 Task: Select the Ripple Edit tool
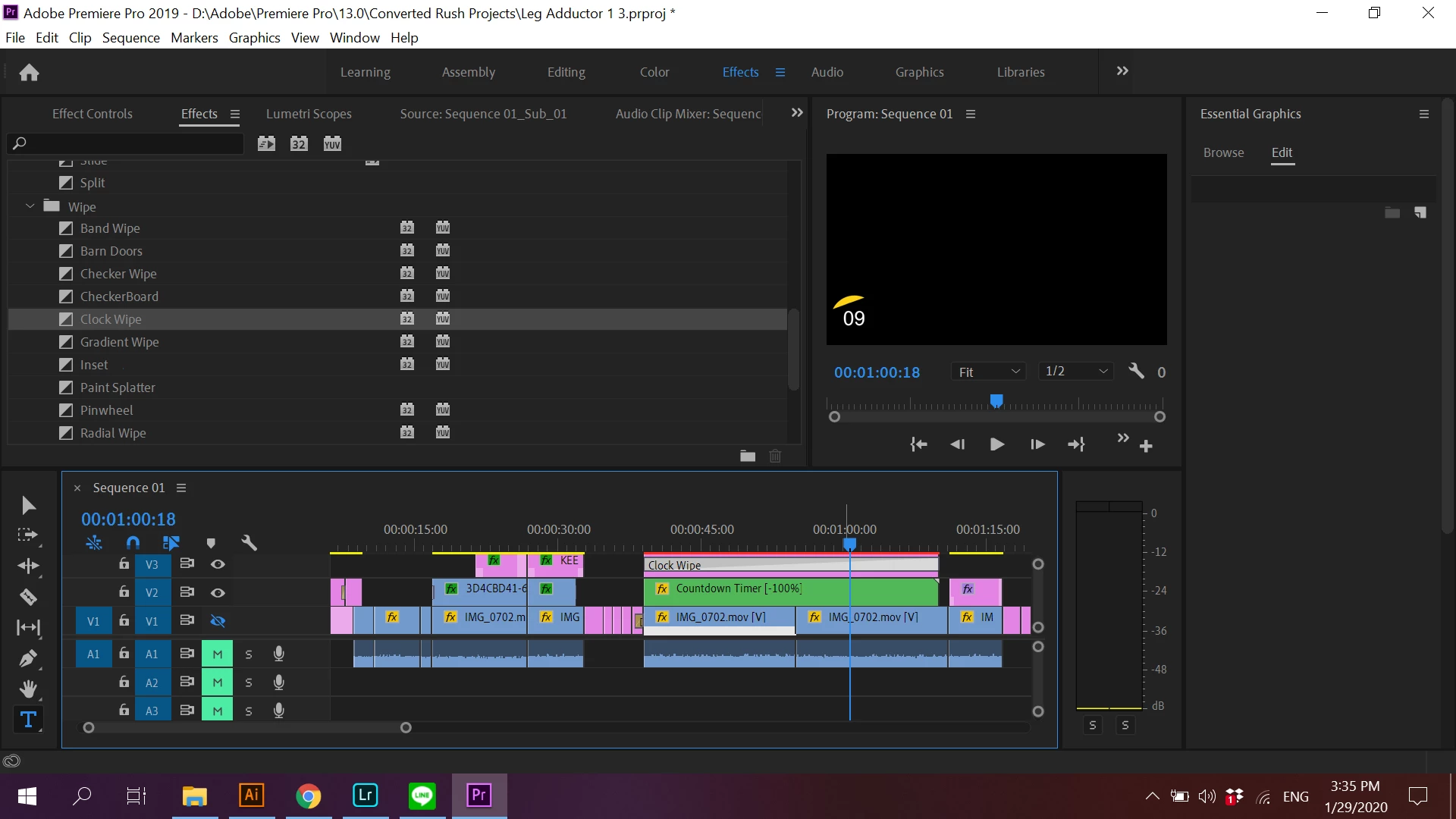tap(28, 566)
